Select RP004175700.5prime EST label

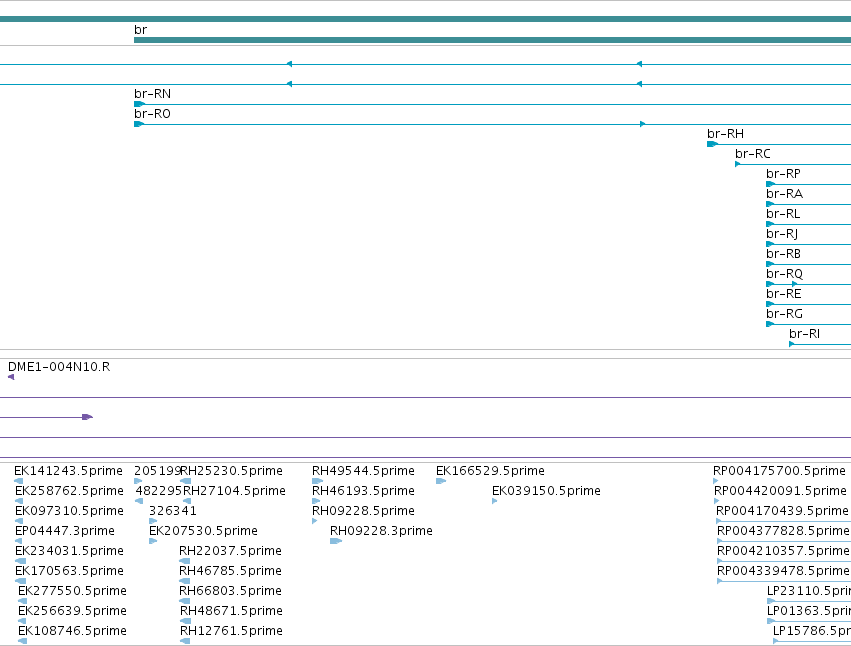[779, 471]
